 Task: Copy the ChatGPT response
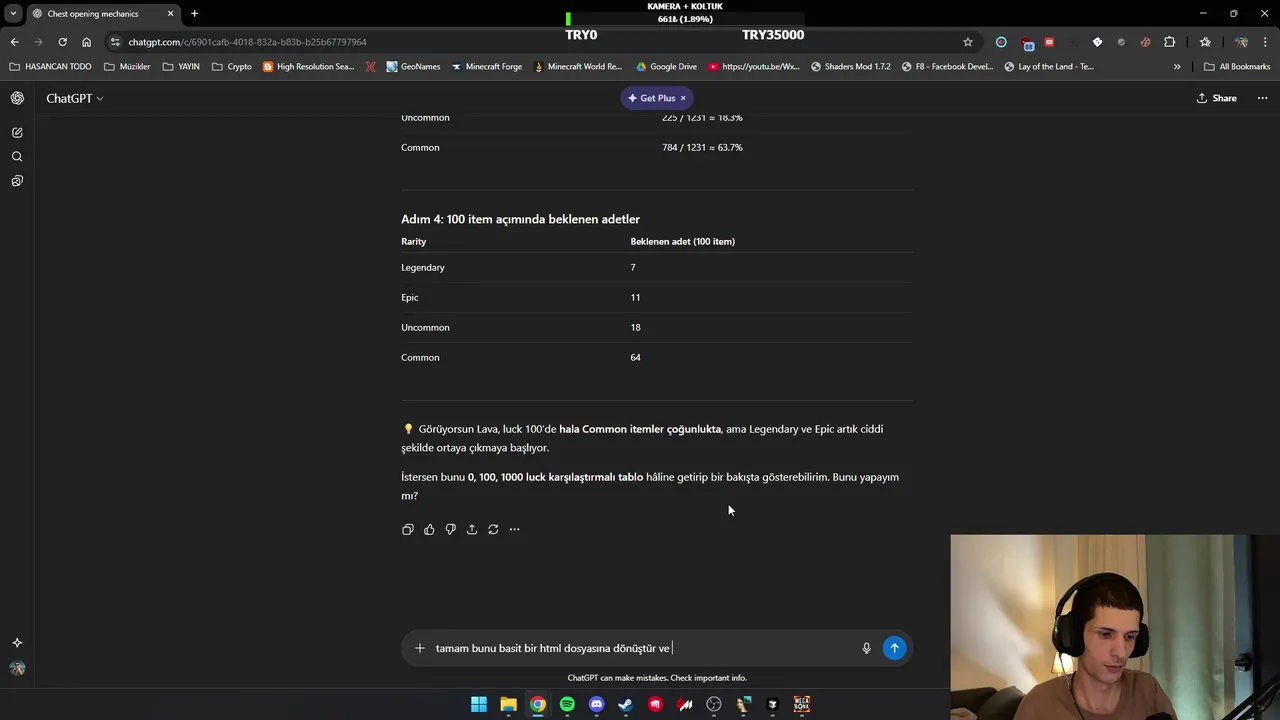[408, 529]
